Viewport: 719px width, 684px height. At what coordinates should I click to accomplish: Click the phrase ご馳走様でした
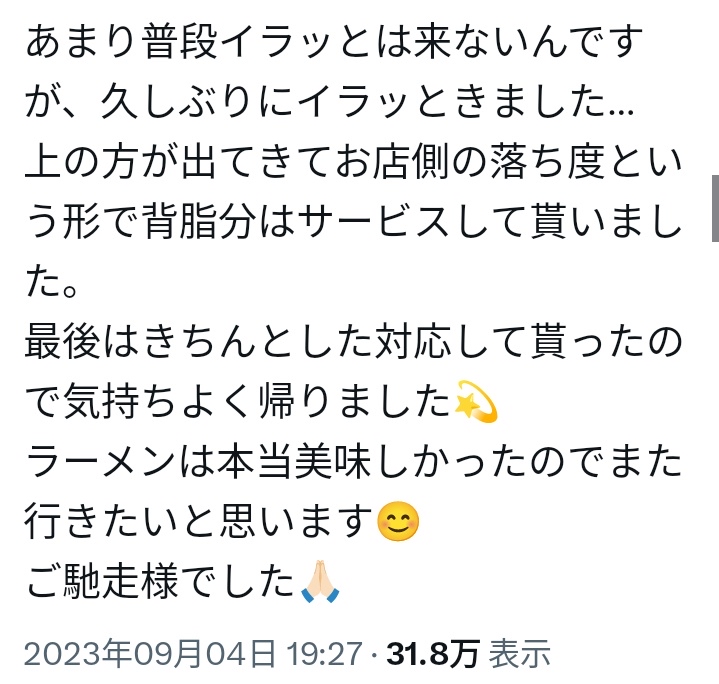[x=160, y=581]
